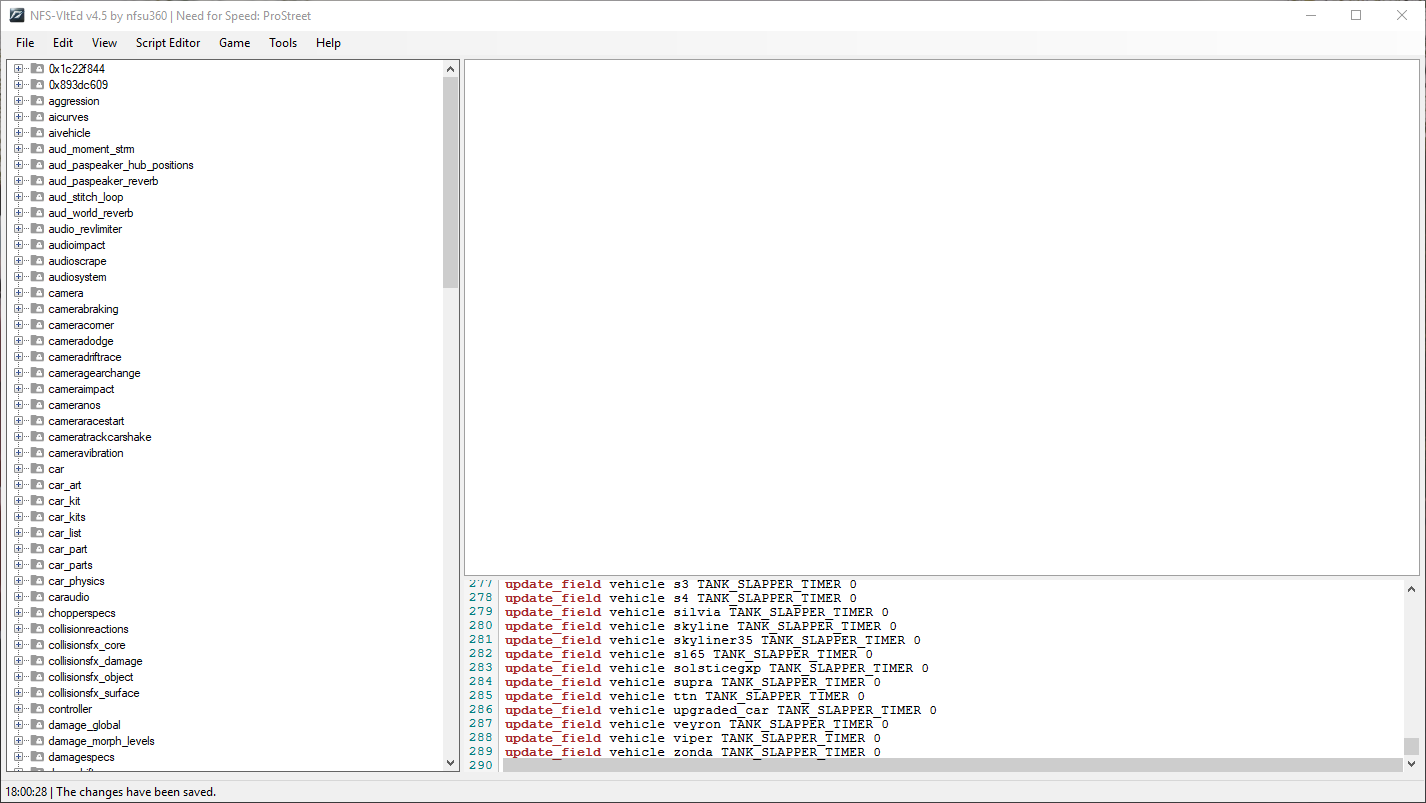The height and width of the screenshot is (803, 1426).
Task: Expand the camera tree node
Action: 18,293
